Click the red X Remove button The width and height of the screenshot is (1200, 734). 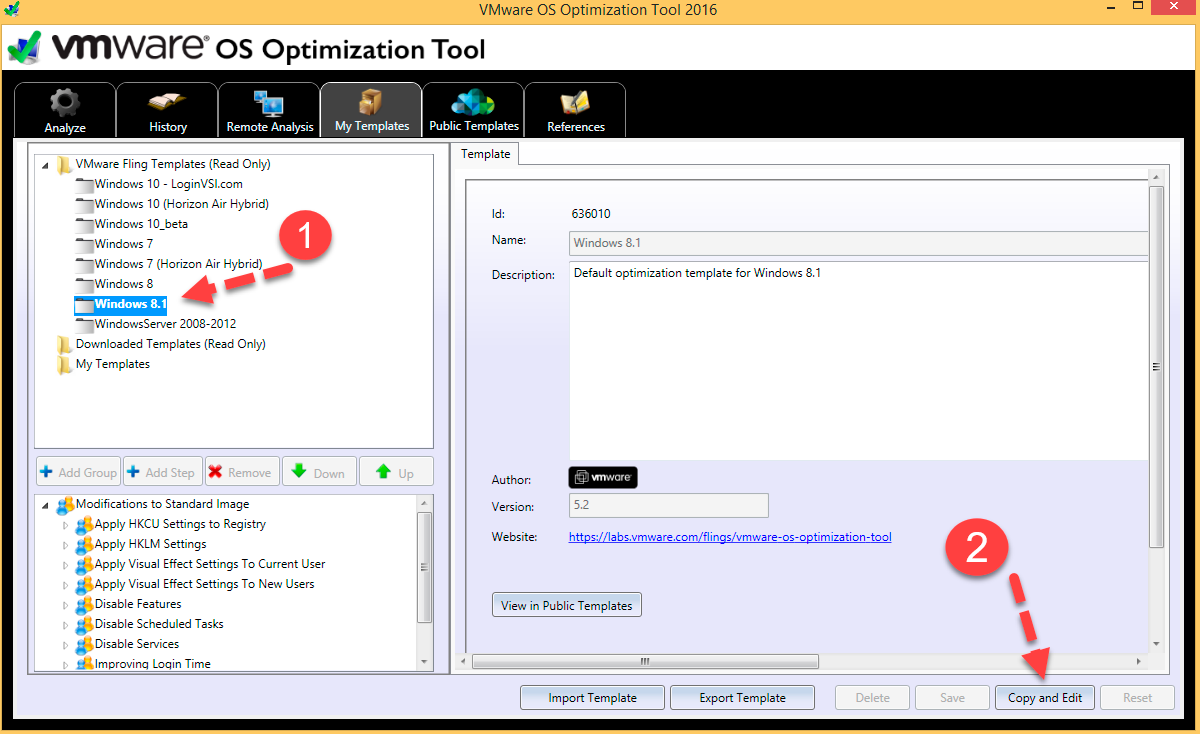[240, 472]
